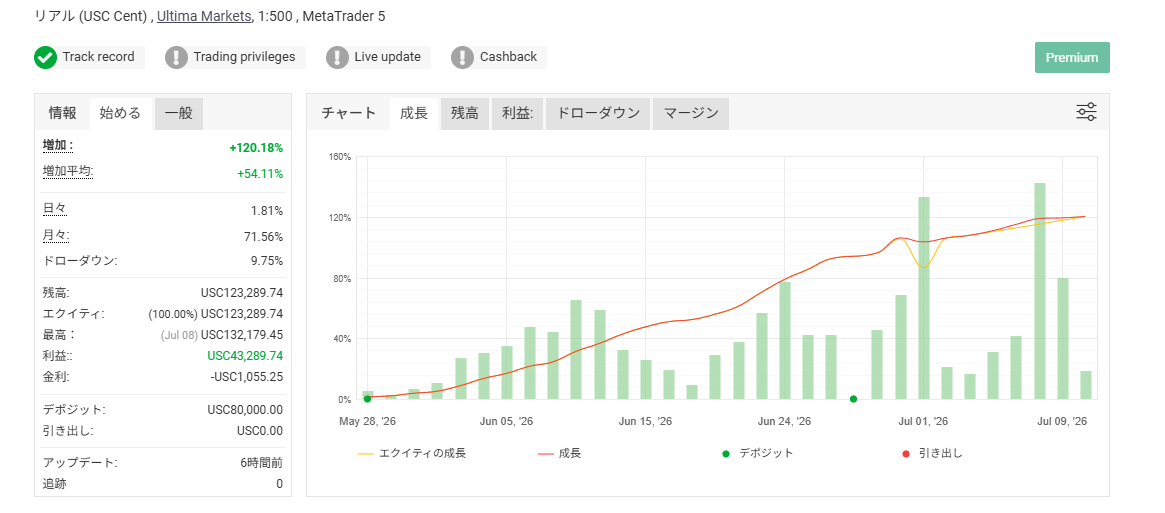Switch to the 一般 tab
1165x513 pixels.
click(x=178, y=113)
